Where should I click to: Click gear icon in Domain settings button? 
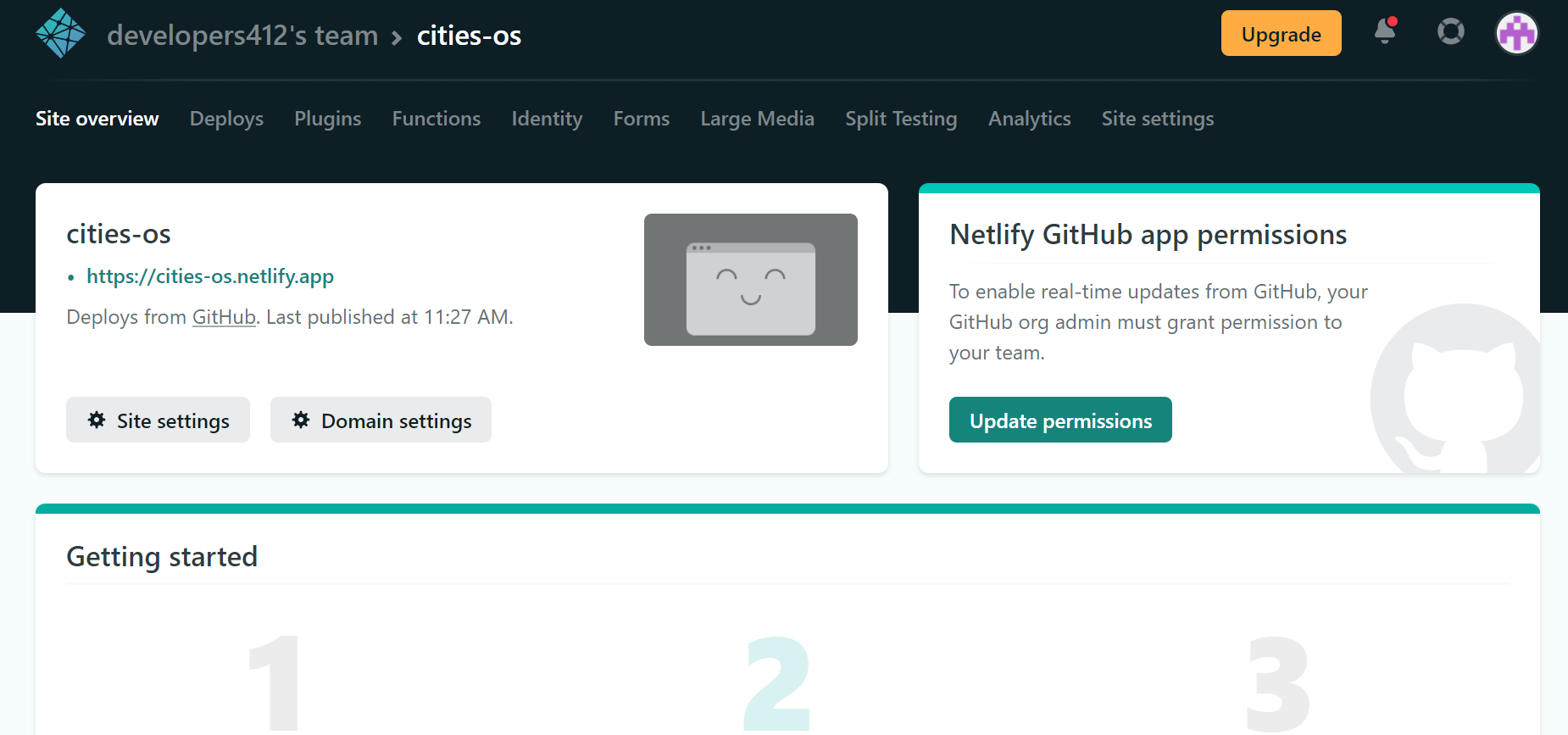[301, 420]
